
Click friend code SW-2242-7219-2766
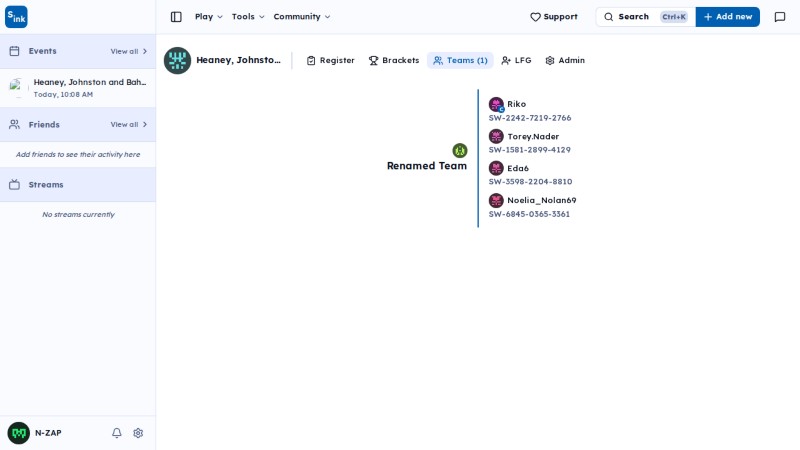click(530, 118)
